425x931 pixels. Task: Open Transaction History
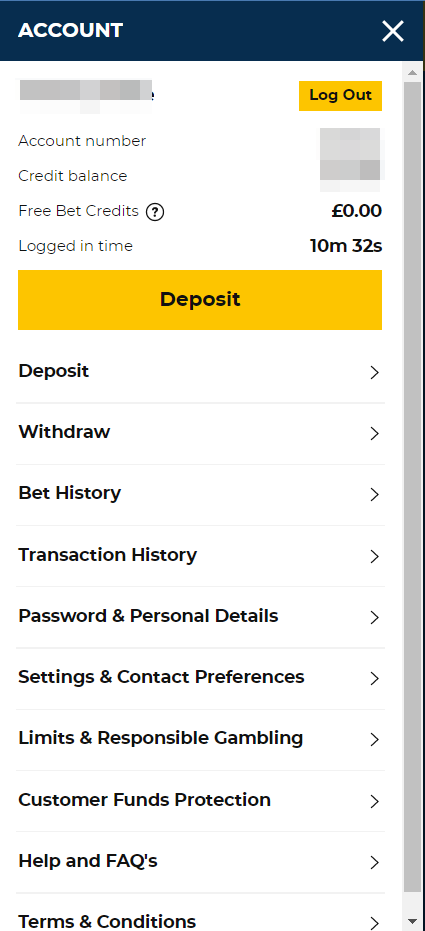pyautogui.click(x=200, y=556)
